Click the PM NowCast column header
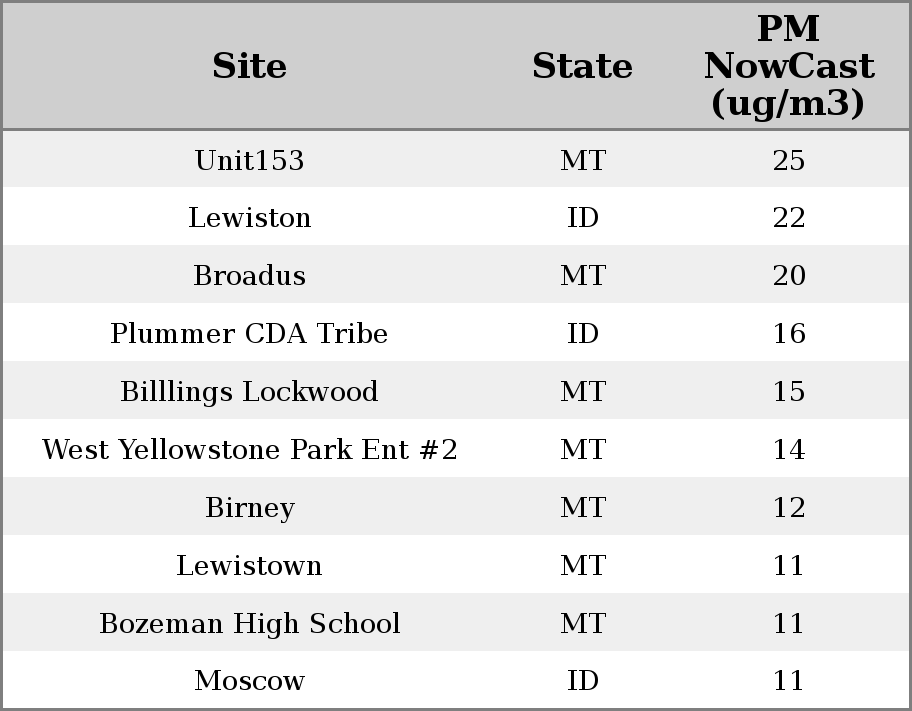The width and height of the screenshot is (912, 711). tap(788, 66)
